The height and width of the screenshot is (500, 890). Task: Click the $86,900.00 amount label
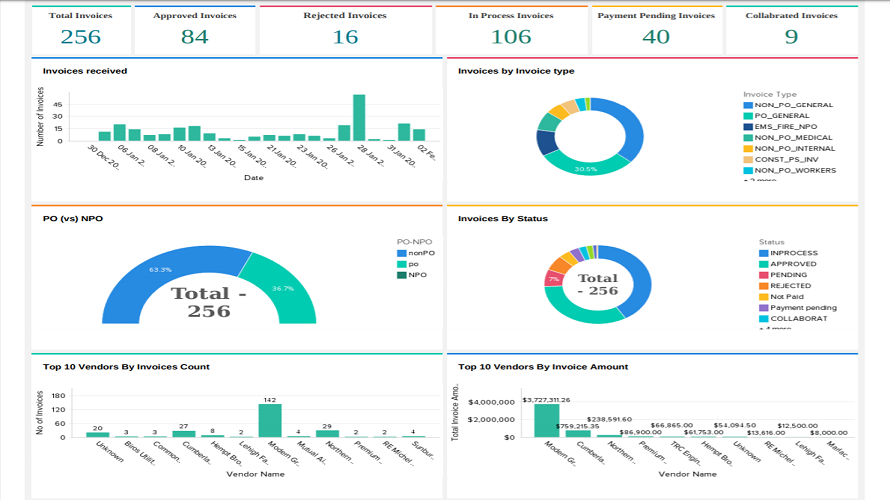(640, 432)
